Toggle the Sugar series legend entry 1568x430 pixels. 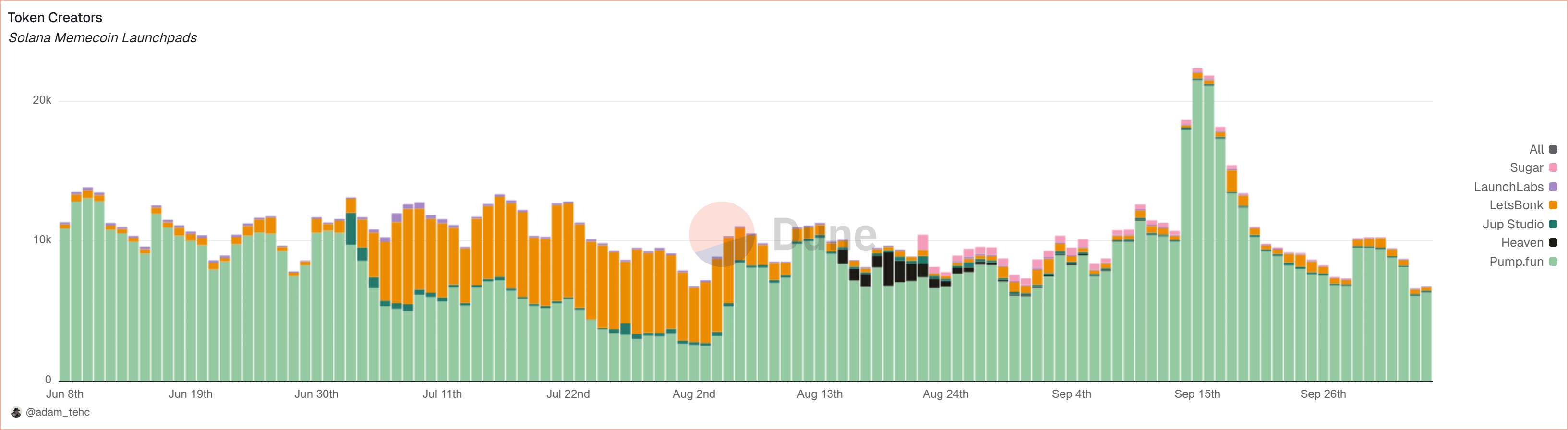click(x=1532, y=168)
